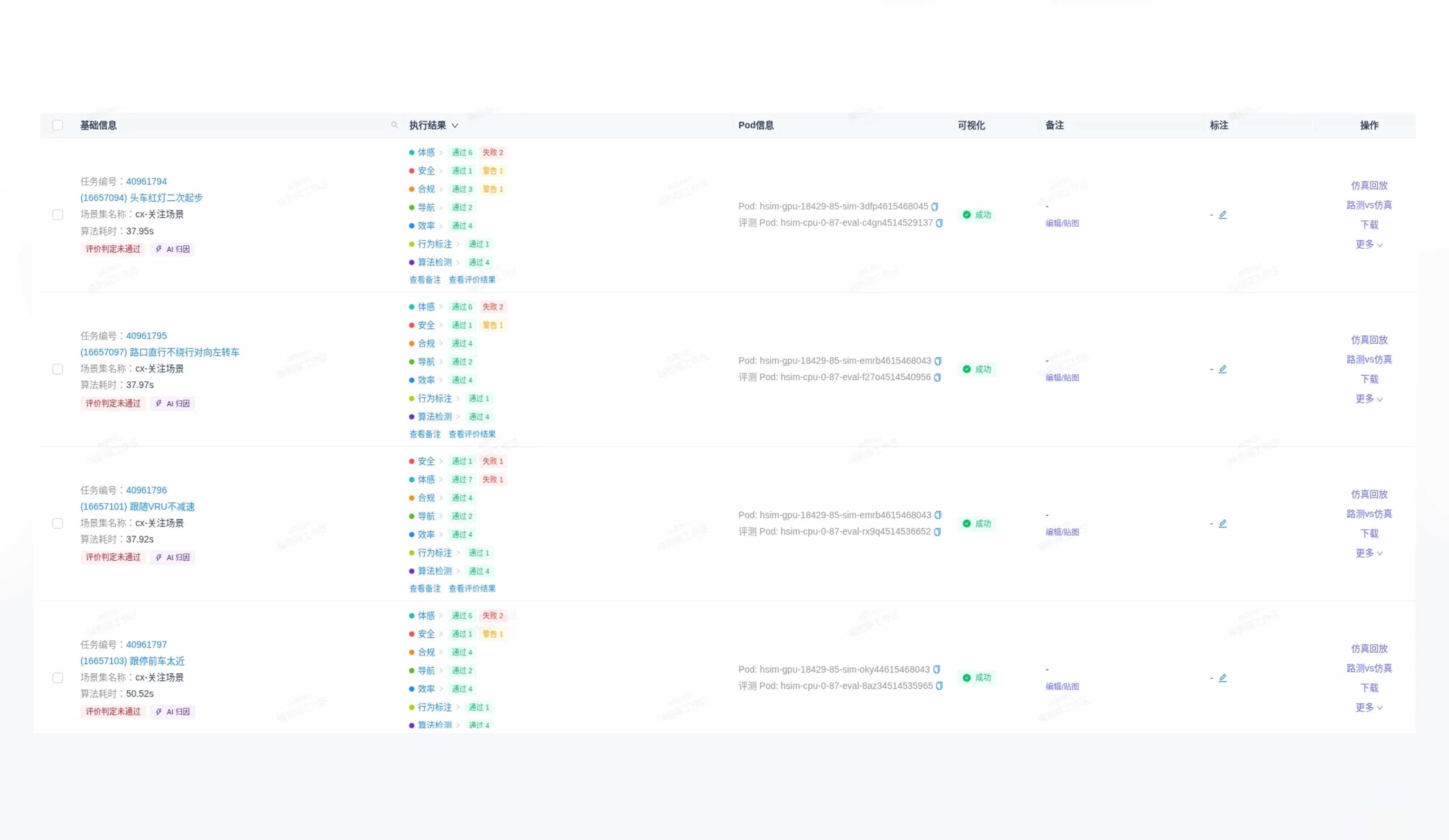Click 查看备注 under task 40961794
This screenshot has width=1449, height=840.
tap(425, 280)
